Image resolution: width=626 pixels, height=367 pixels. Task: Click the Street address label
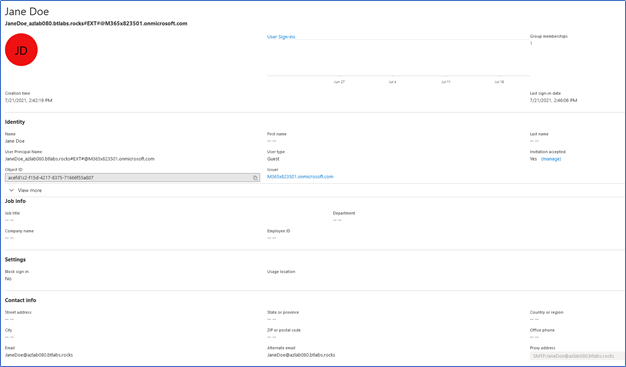[x=18, y=312]
